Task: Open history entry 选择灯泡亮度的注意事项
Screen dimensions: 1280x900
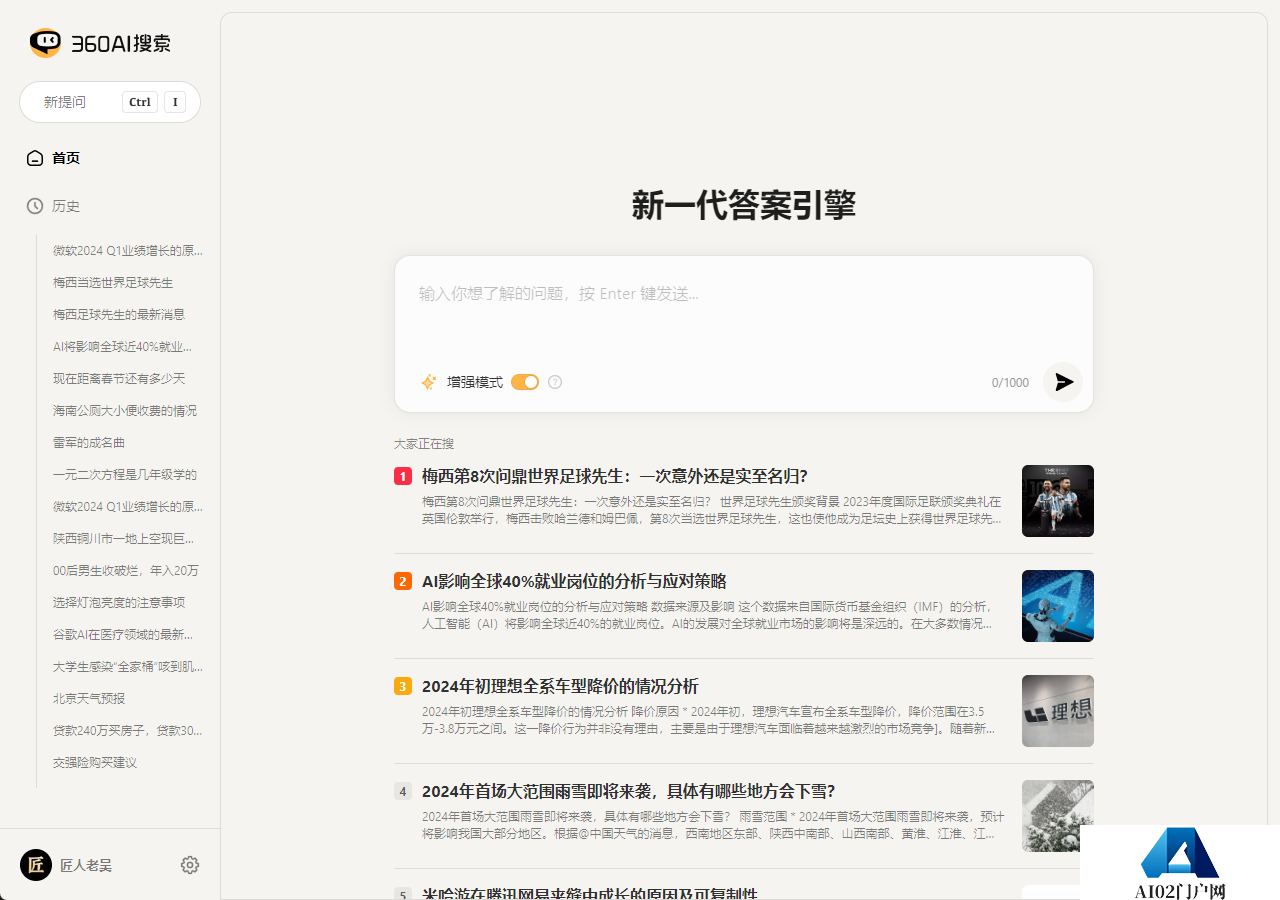Action: 119,602
